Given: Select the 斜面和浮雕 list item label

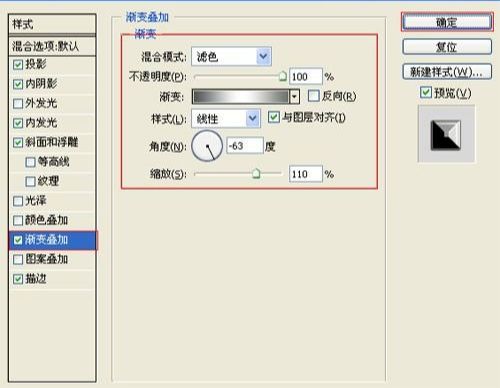Looking at the screenshot, I should 52,142.
